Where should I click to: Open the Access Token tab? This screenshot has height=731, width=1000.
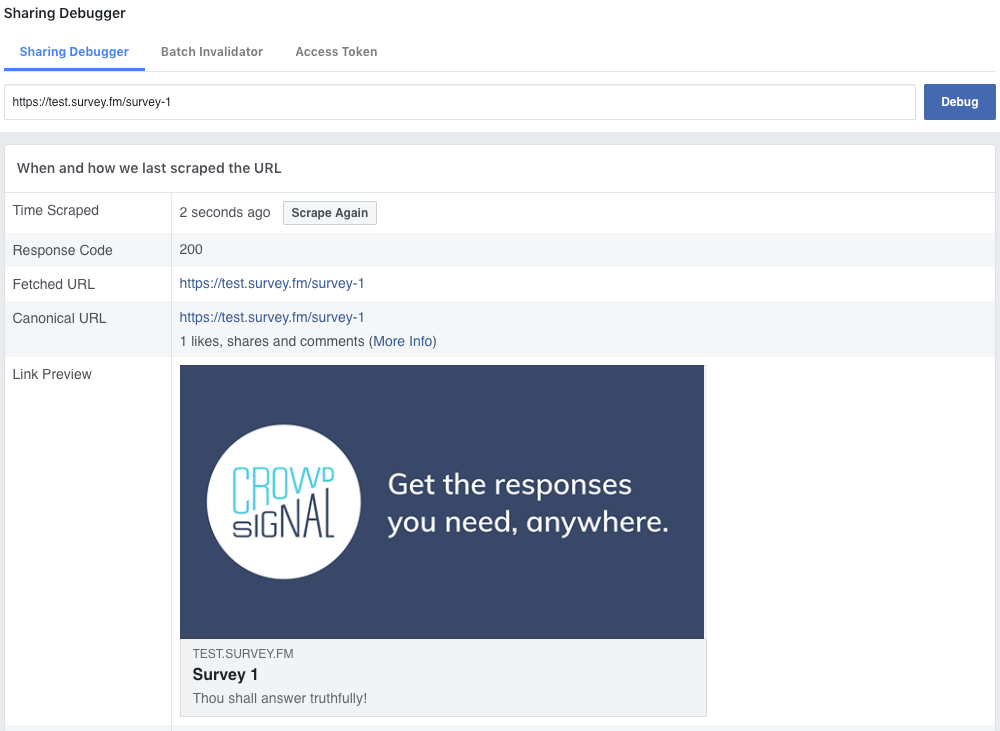tap(336, 52)
